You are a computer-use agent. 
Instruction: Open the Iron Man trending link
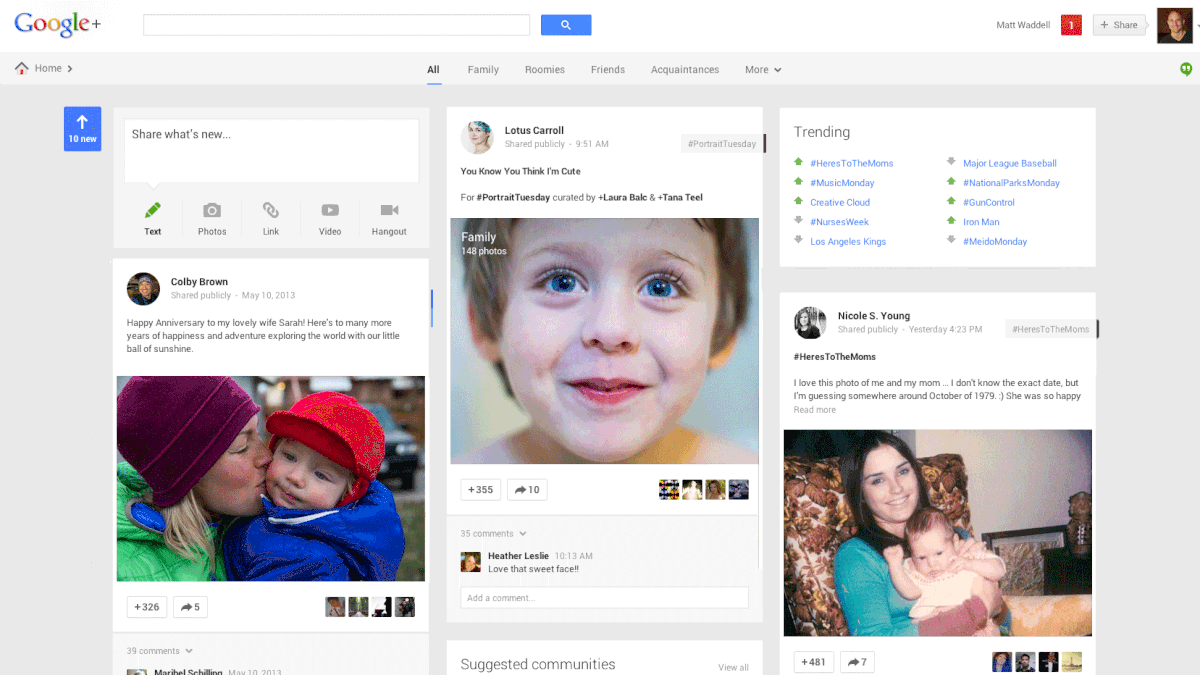point(981,222)
